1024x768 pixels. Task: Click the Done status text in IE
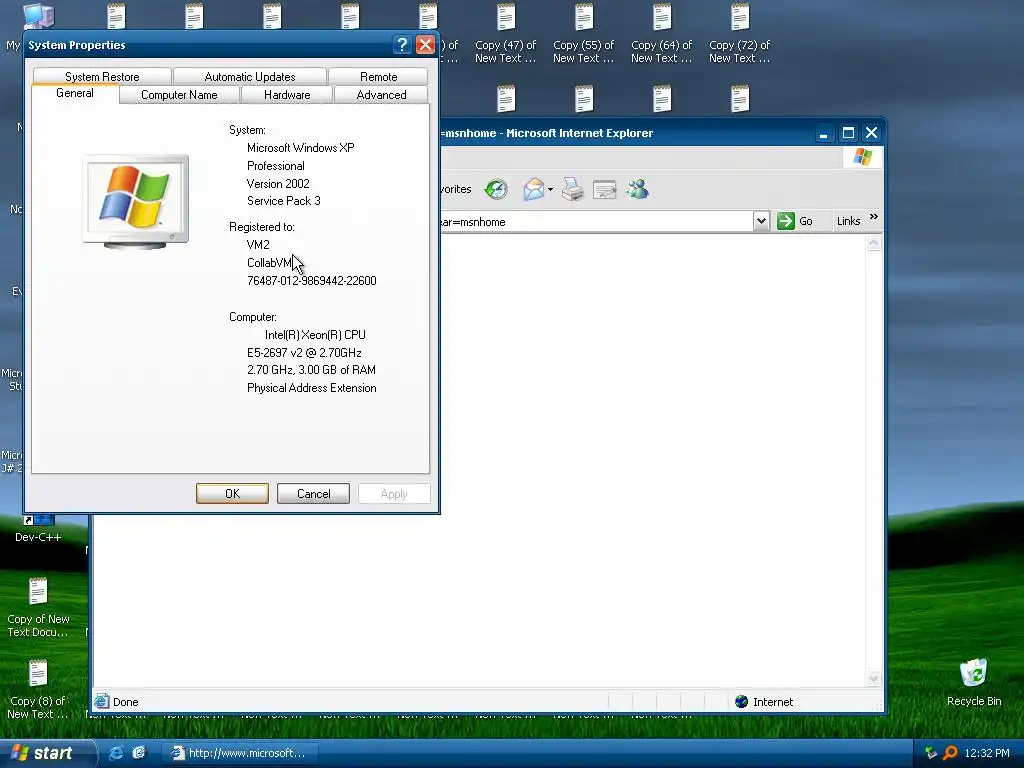tap(125, 702)
